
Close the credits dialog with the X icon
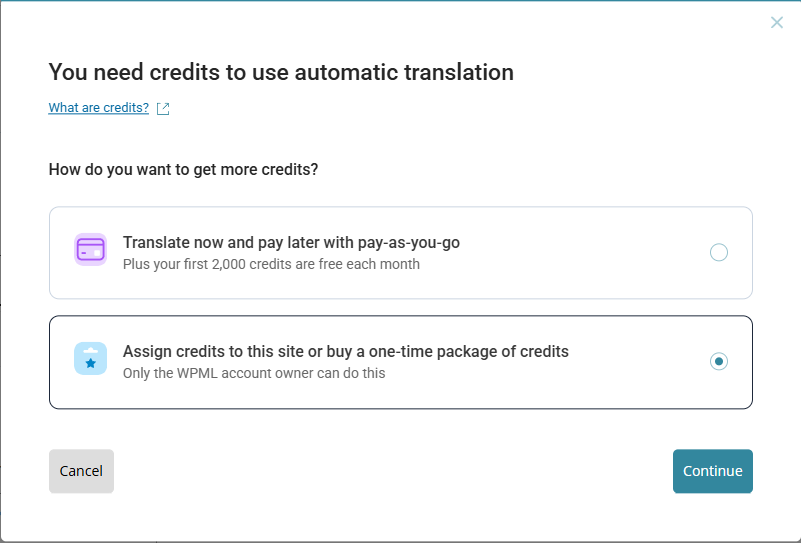click(777, 22)
